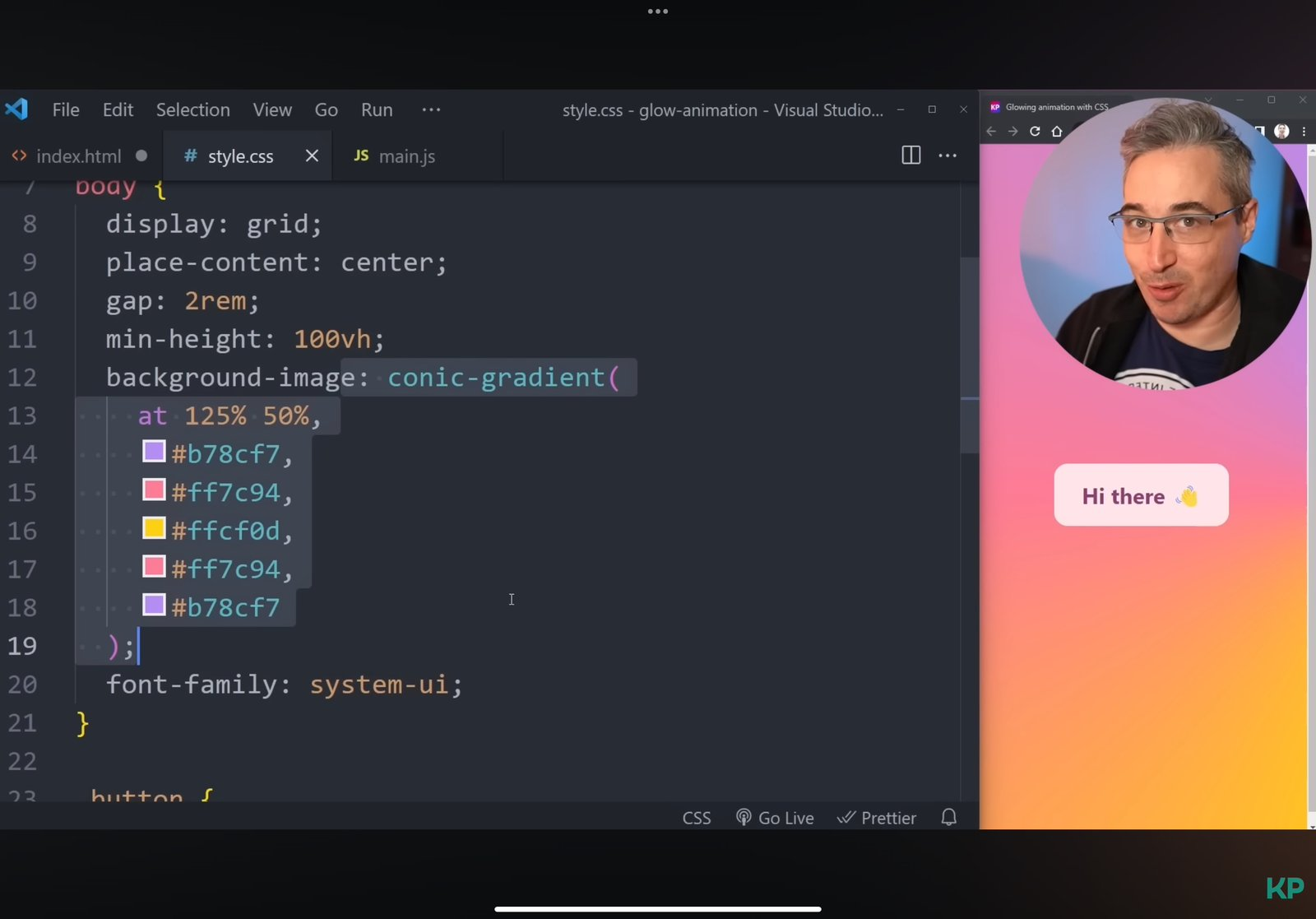Reload the browser page
The width and height of the screenshot is (1316, 919).
(x=1035, y=132)
